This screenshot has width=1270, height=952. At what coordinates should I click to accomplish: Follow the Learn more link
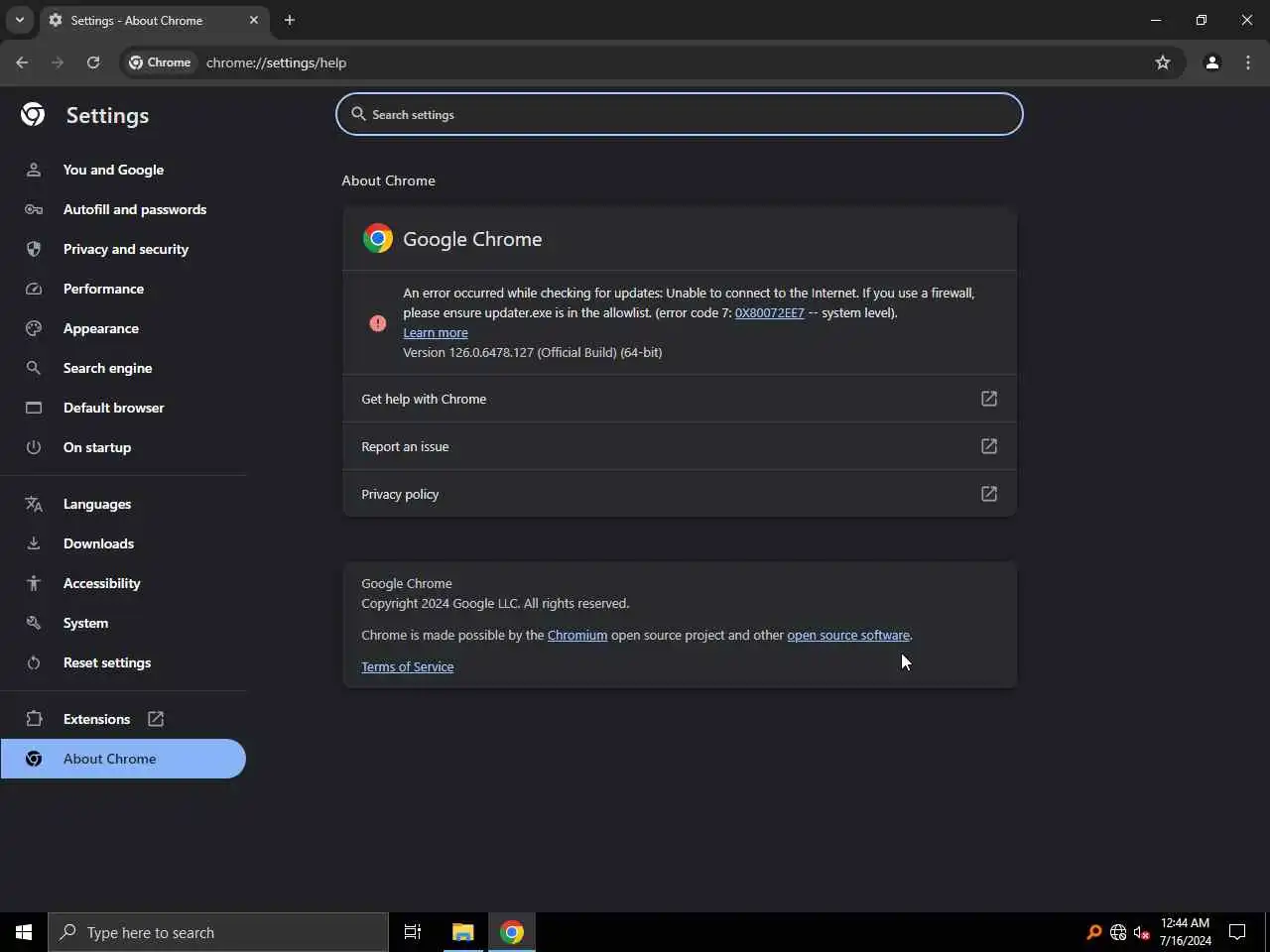tap(436, 332)
